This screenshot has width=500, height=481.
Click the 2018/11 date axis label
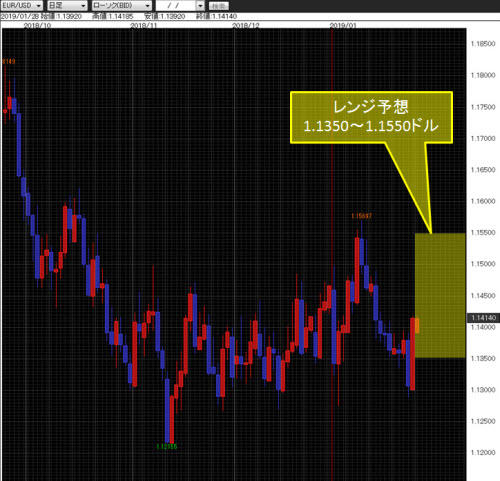tap(143, 25)
